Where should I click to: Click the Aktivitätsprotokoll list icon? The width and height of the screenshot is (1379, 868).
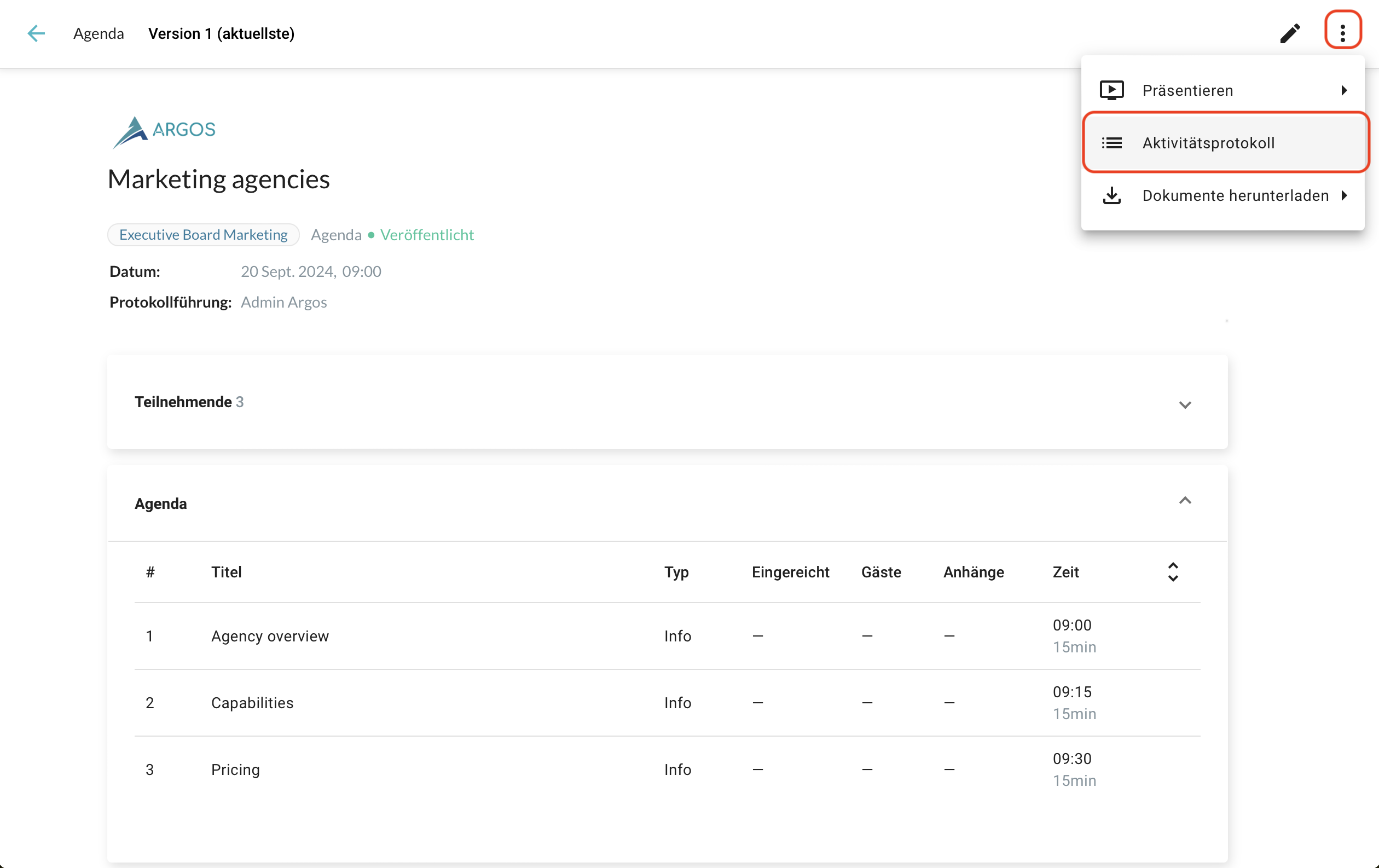(x=1111, y=142)
